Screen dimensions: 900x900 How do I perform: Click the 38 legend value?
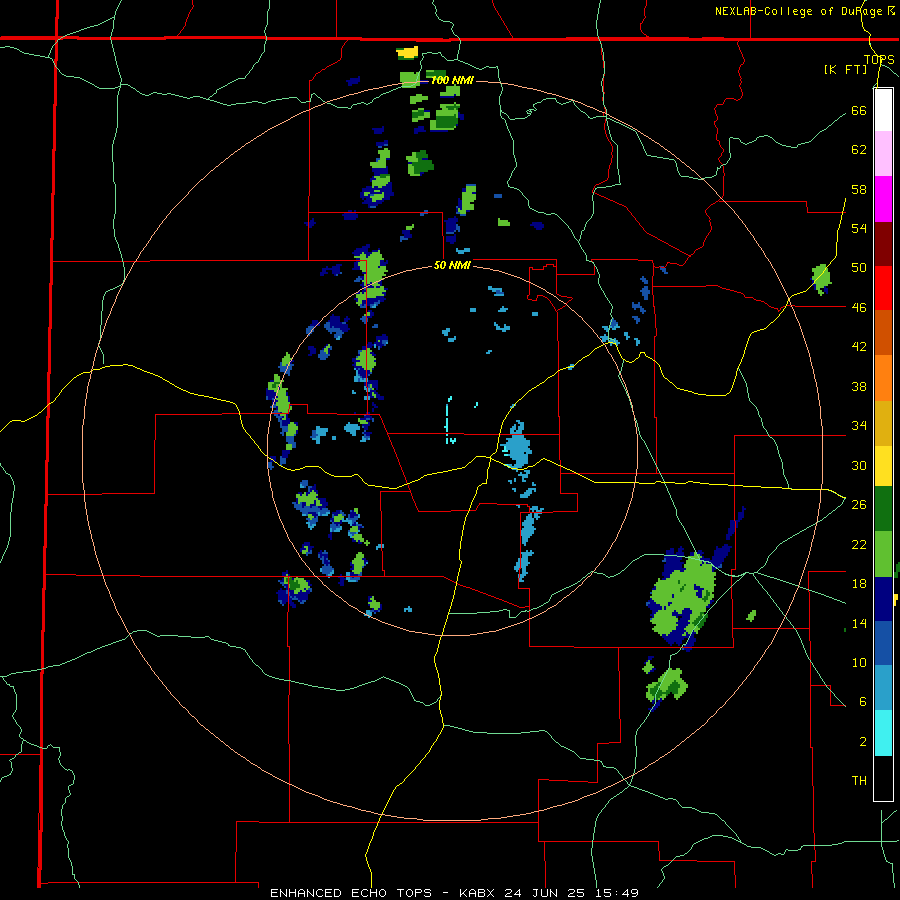pyautogui.click(x=859, y=386)
